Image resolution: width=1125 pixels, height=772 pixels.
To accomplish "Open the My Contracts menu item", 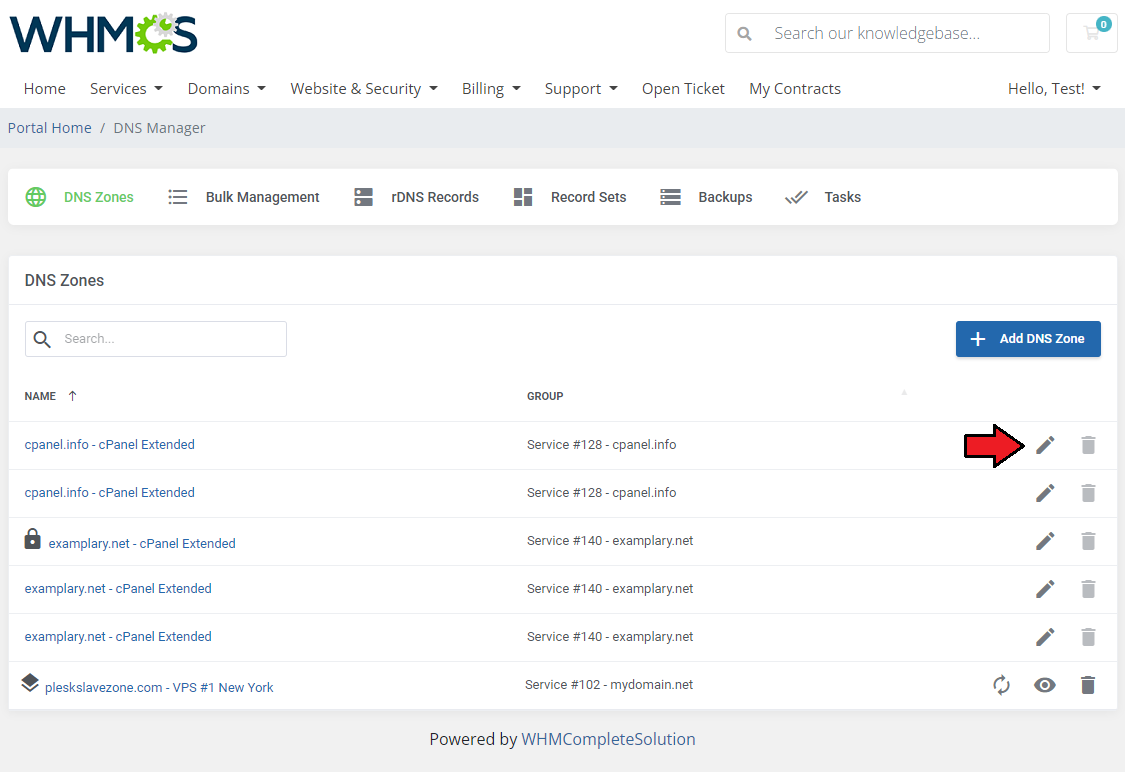I will click(x=795, y=88).
